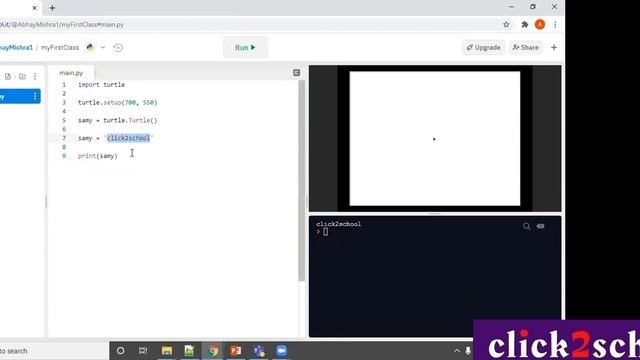
Task: Click the console prompt input
Action: 325,232
